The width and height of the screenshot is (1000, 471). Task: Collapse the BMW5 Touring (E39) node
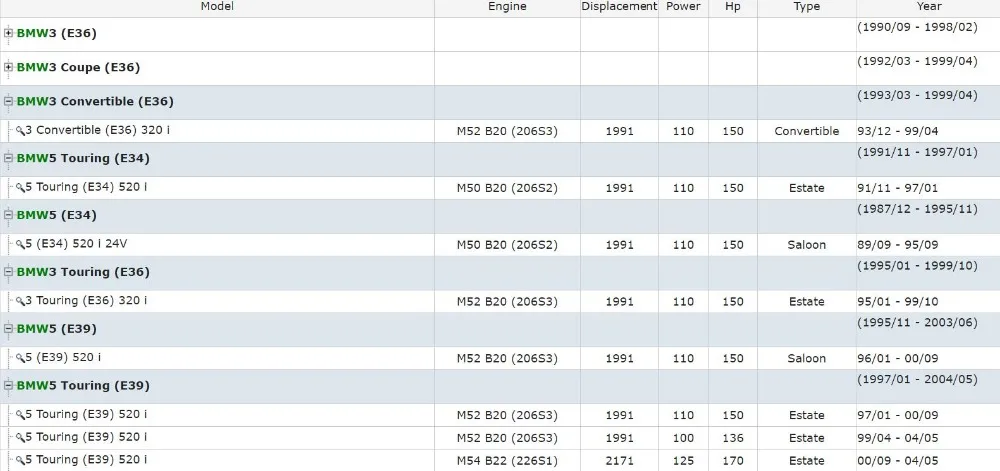(8, 386)
